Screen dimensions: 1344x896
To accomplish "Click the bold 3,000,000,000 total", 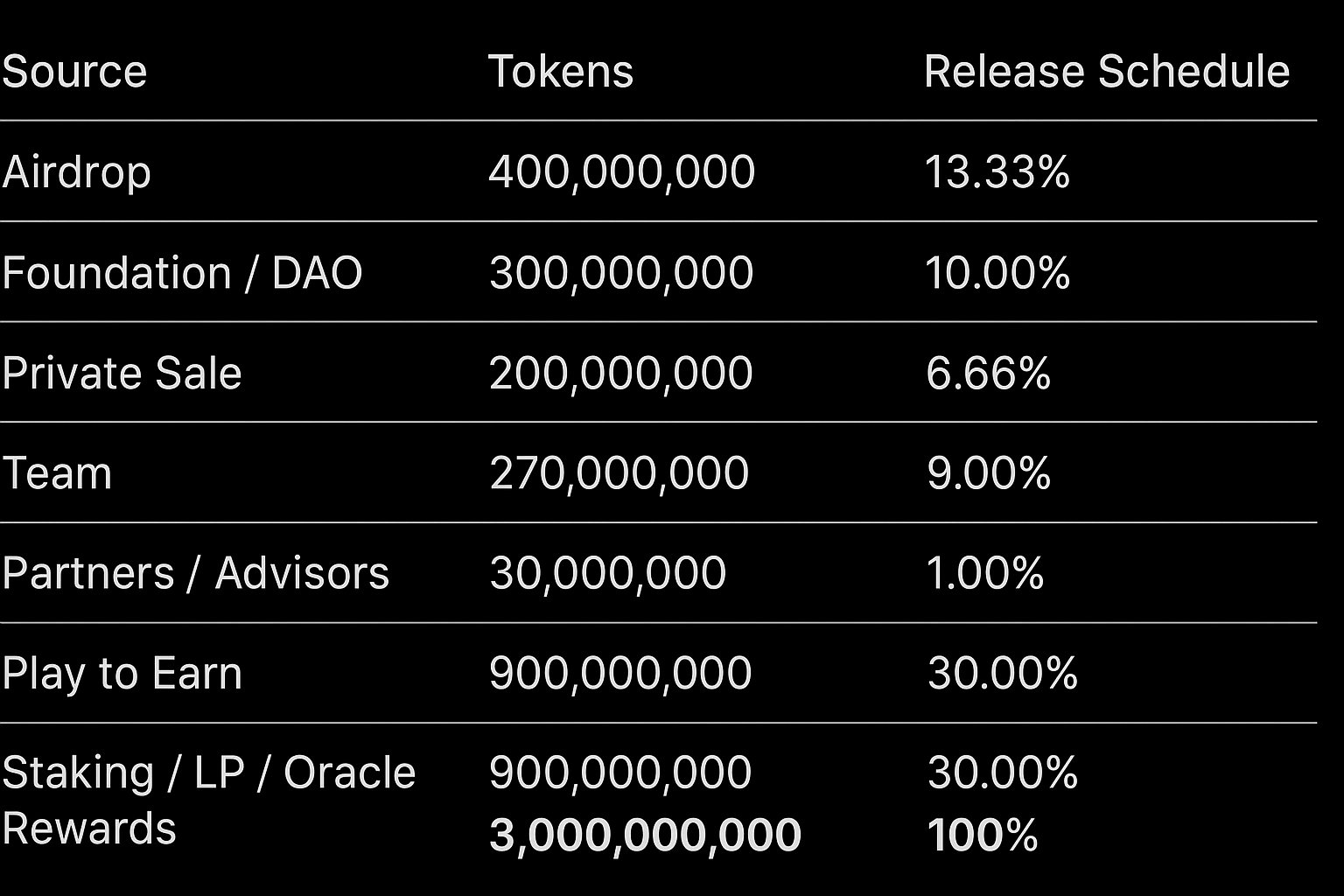I will [x=645, y=835].
